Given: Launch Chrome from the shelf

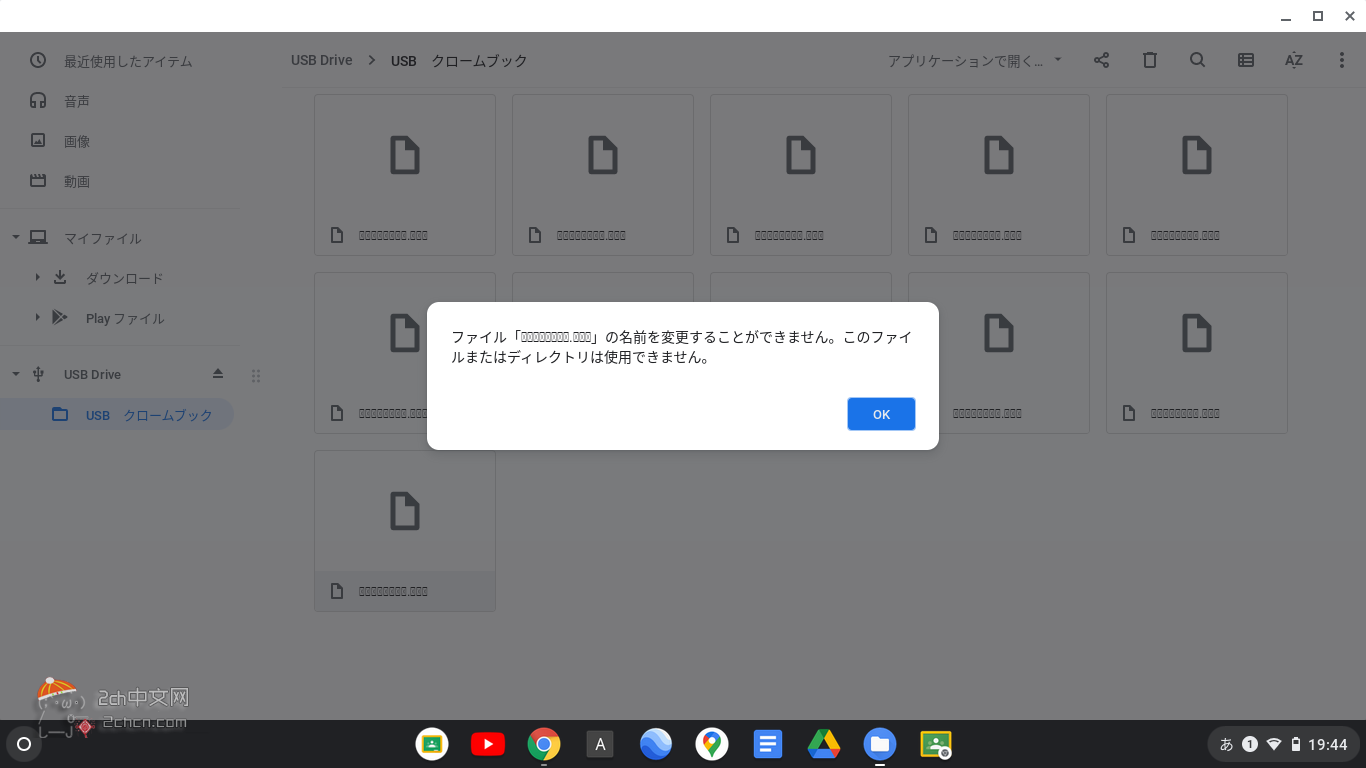Looking at the screenshot, I should click(x=544, y=744).
